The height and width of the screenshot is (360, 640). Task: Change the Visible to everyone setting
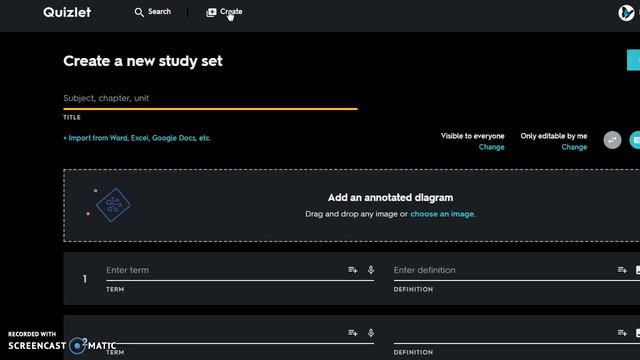[x=491, y=147]
